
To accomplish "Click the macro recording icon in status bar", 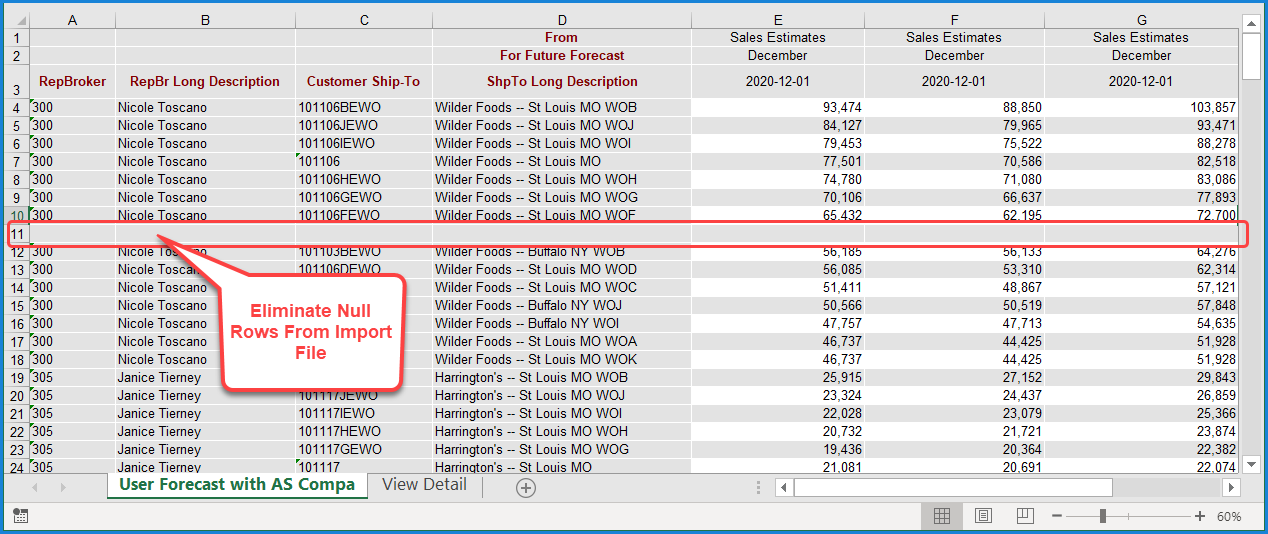I will pos(20,516).
